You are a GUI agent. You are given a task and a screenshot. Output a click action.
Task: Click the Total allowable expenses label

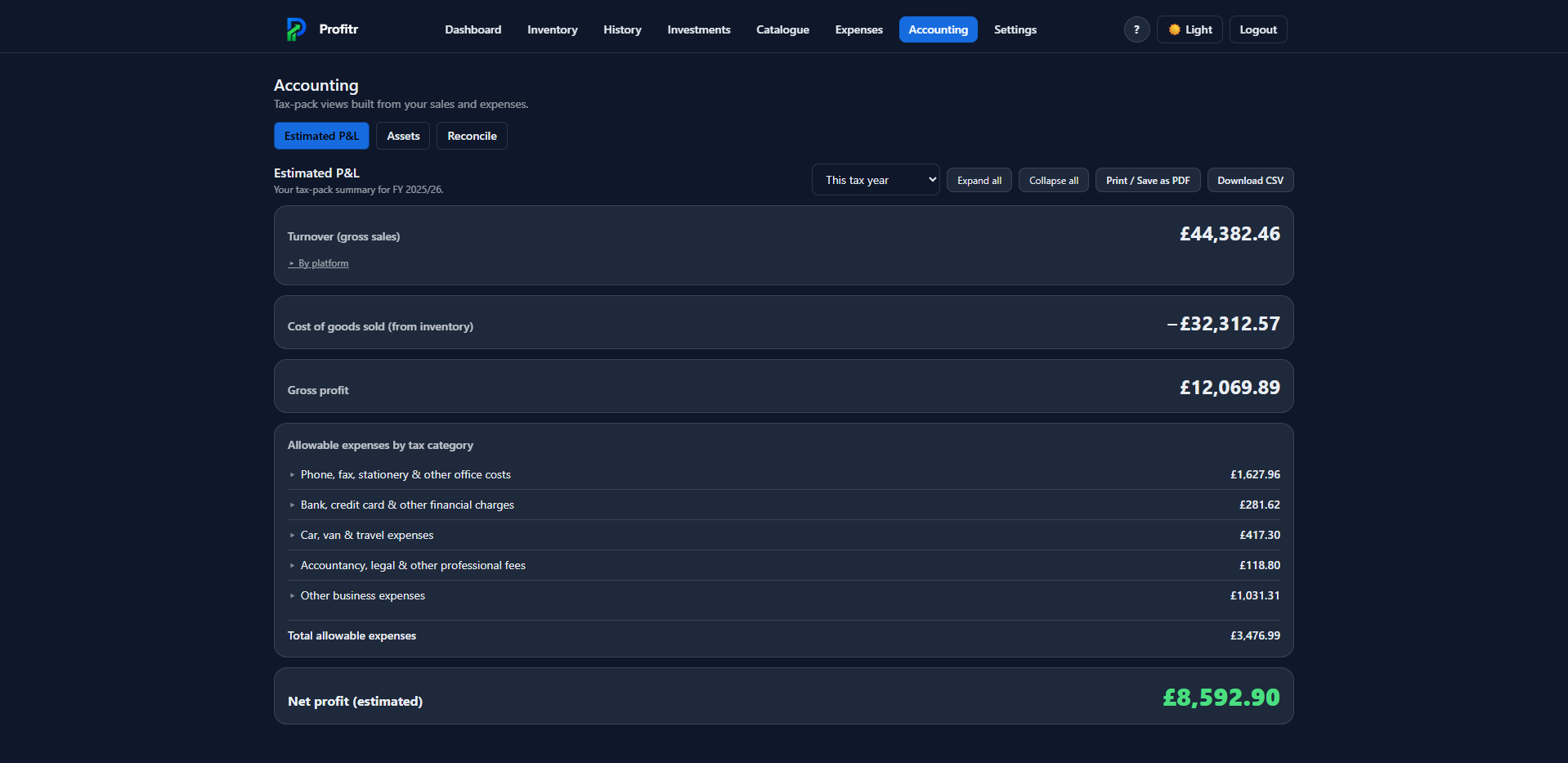(x=352, y=635)
